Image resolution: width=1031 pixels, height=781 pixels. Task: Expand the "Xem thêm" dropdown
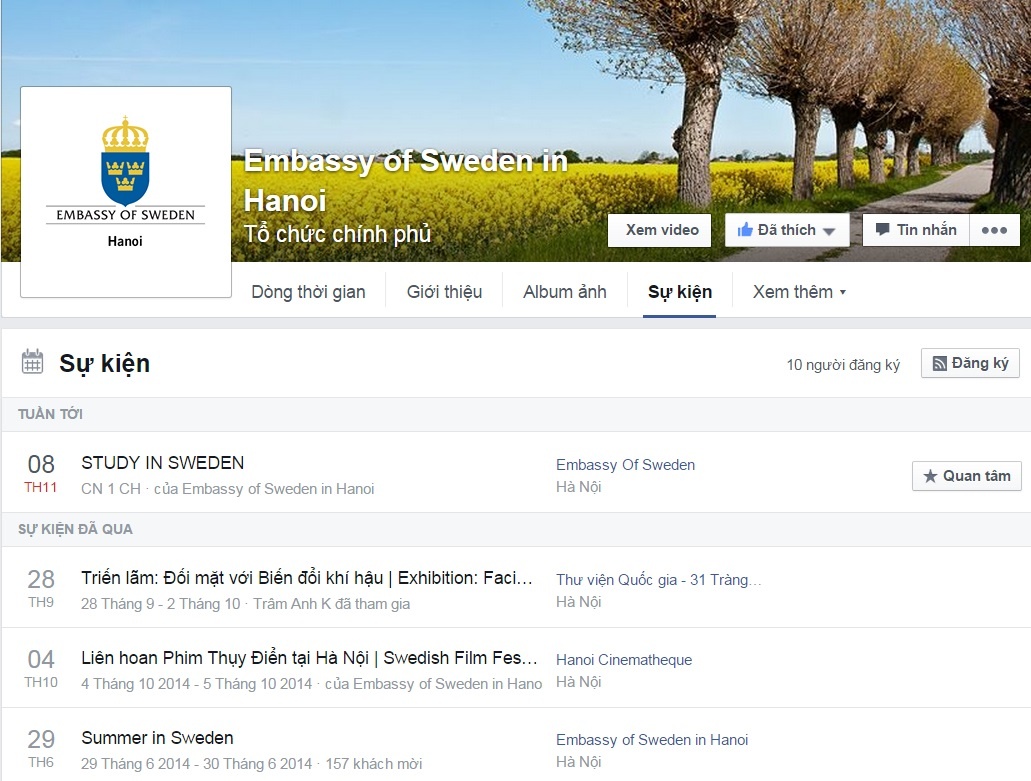798,291
